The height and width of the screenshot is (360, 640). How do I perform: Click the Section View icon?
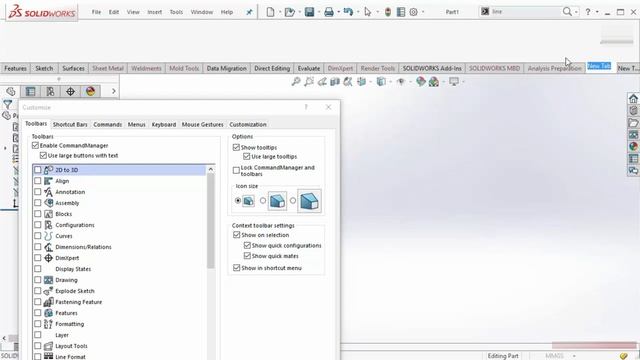pyautogui.click(x=335, y=82)
